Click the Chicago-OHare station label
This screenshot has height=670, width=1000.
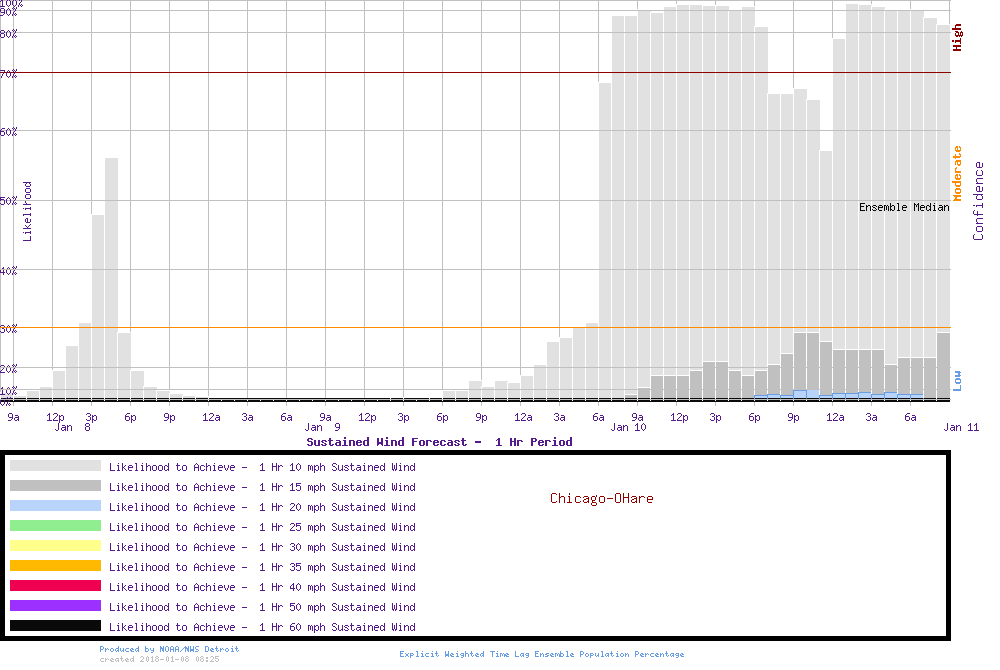(x=601, y=498)
